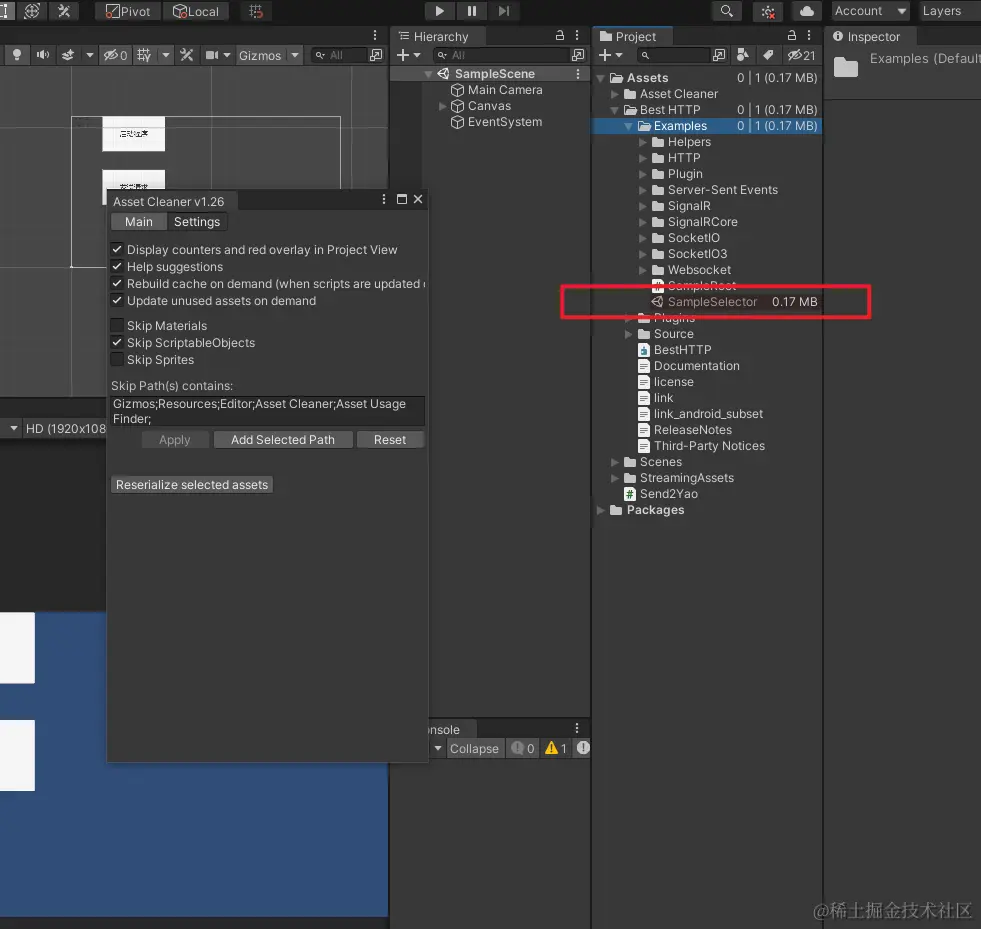Uncheck Help suggestions
The width and height of the screenshot is (981, 929).
[x=117, y=266]
